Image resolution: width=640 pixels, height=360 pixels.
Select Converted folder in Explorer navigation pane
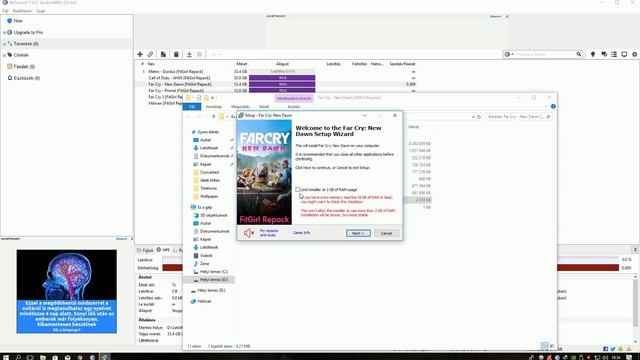[207, 172]
